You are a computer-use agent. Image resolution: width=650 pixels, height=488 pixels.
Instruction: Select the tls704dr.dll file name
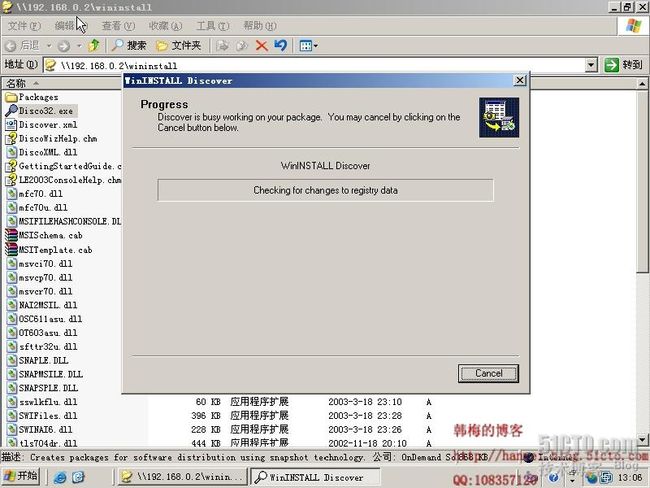click(x=48, y=443)
